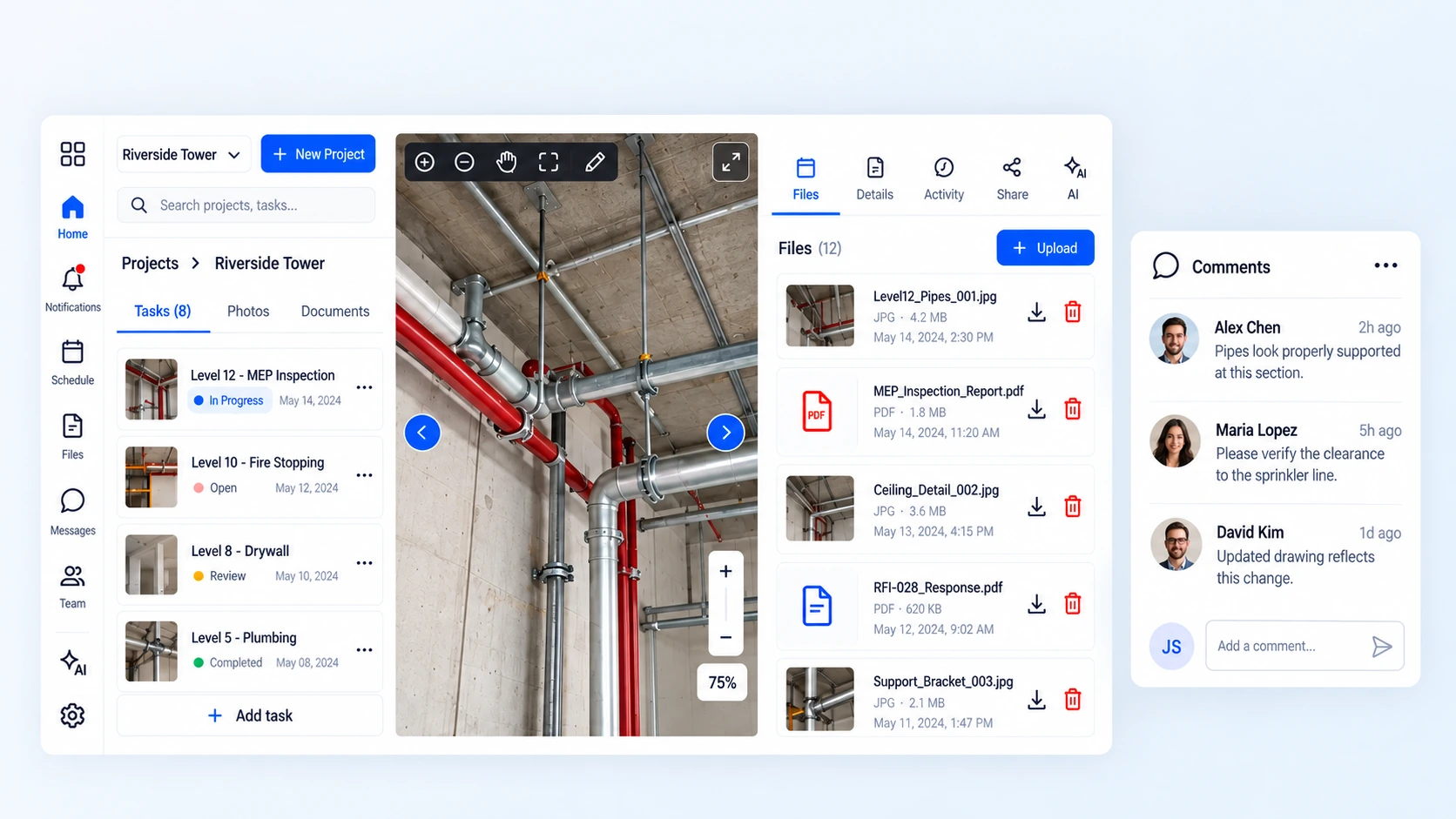Image resolution: width=1456 pixels, height=819 pixels.
Task: Open the Activity tab
Action: tap(944, 179)
